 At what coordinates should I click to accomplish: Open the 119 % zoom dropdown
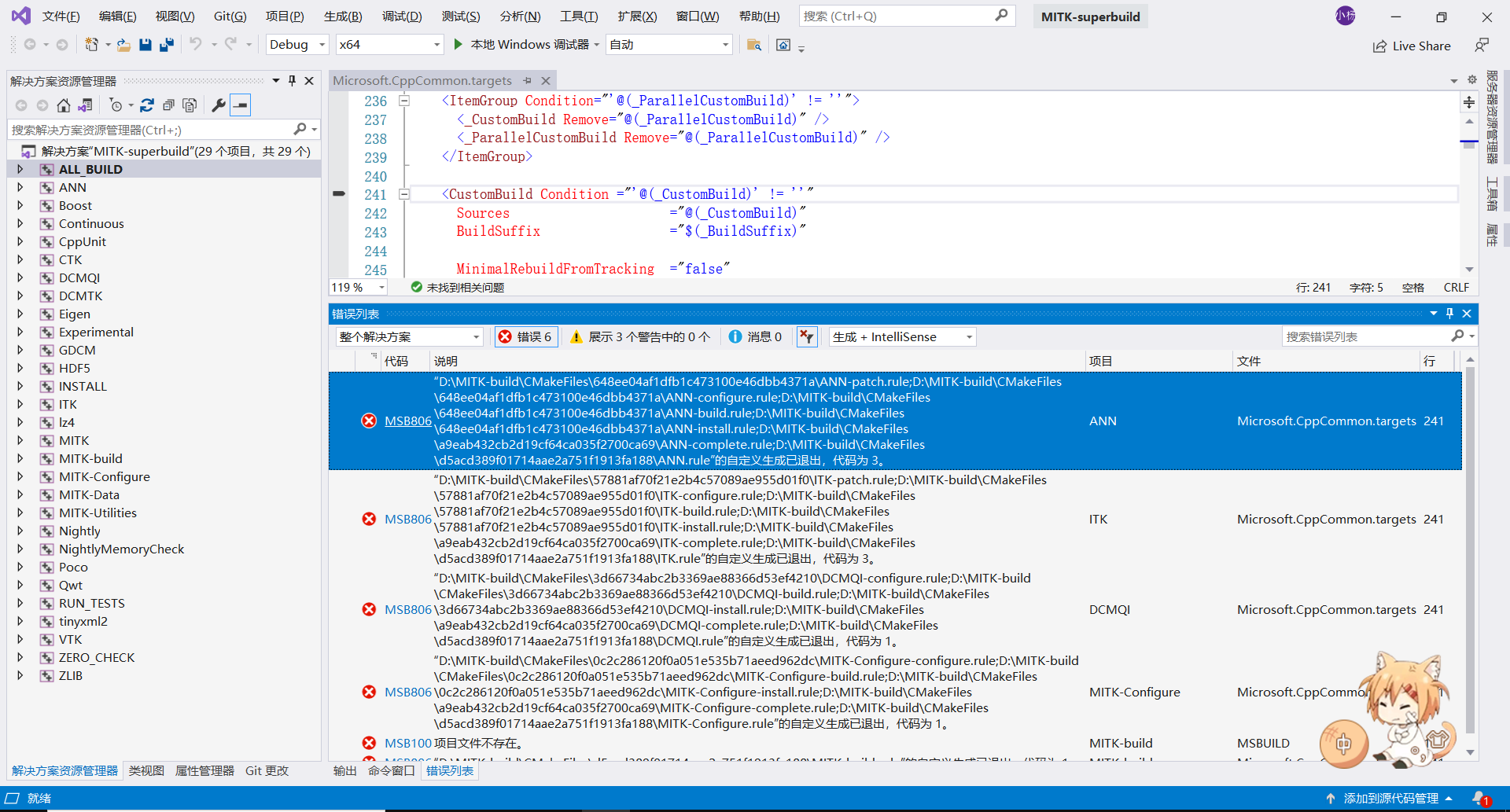pos(359,288)
